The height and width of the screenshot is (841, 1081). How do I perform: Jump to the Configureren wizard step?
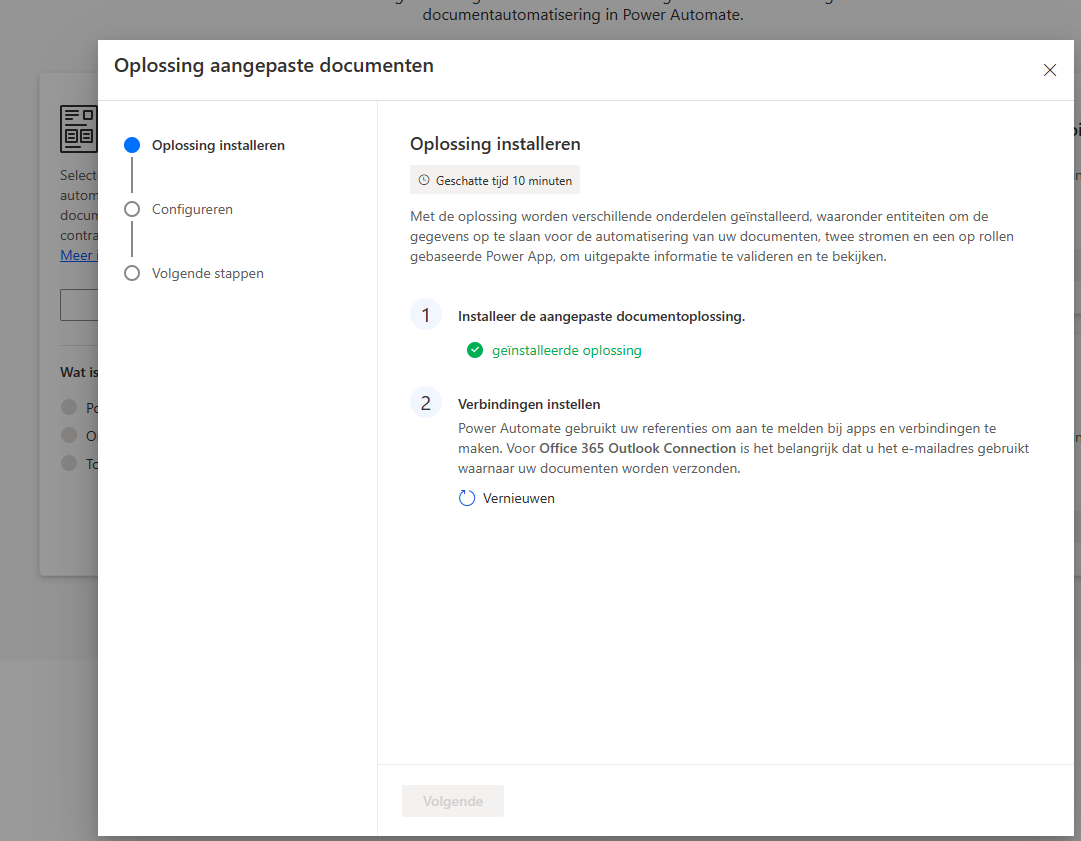192,209
